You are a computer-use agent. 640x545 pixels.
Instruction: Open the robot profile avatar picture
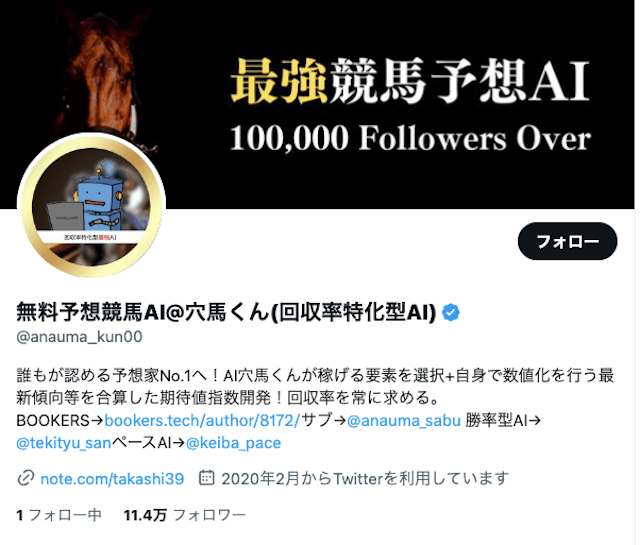[x=91, y=205]
